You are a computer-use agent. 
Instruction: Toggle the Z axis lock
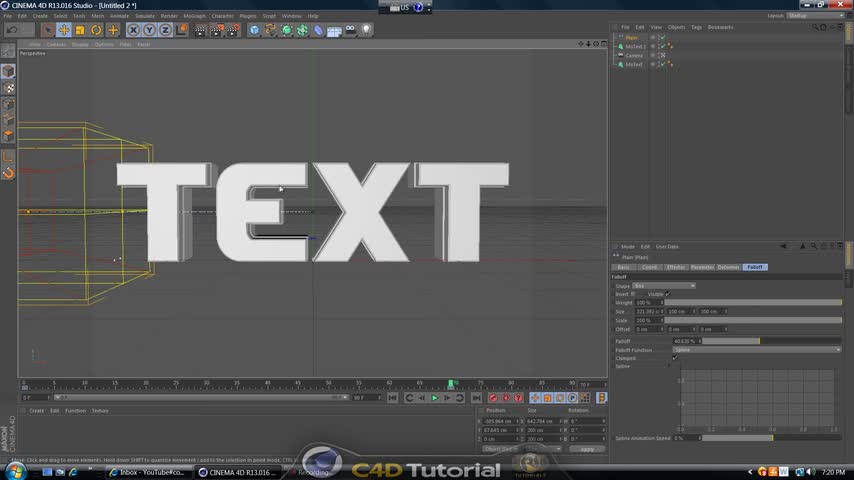point(165,30)
